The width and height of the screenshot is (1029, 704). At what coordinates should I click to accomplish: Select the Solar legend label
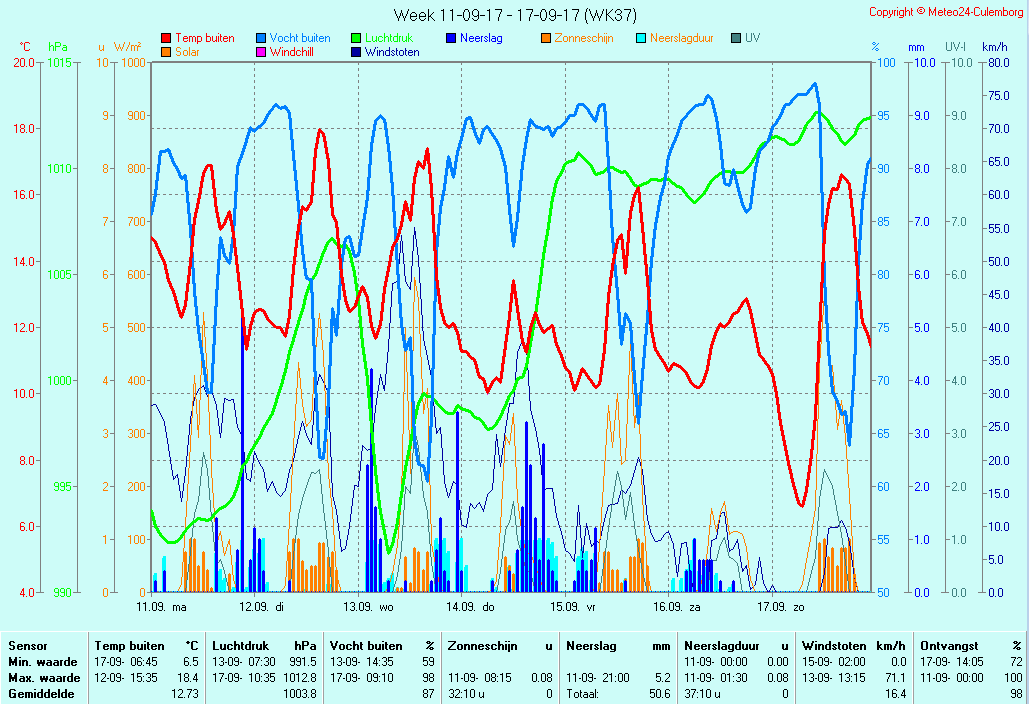tap(187, 53)
